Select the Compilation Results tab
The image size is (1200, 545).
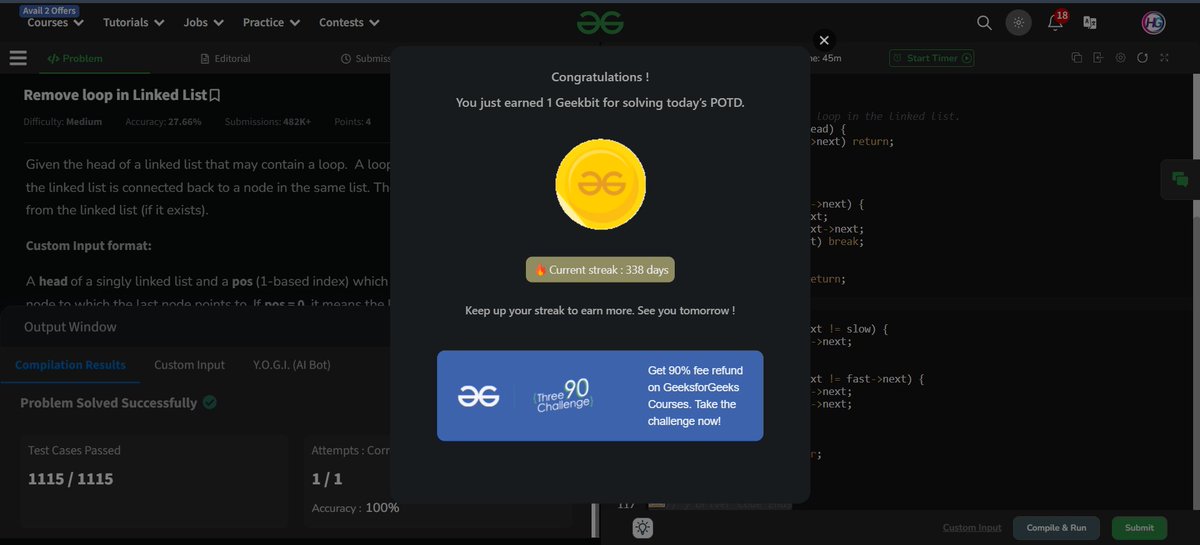click(x=70, y=365)
